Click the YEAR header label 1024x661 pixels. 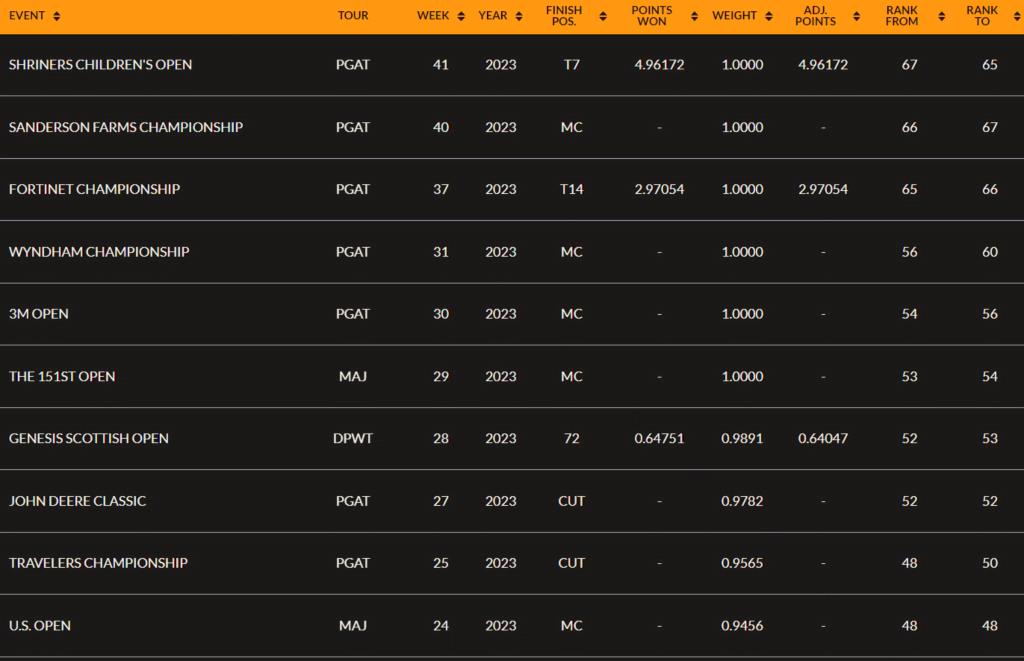point(492,16)
